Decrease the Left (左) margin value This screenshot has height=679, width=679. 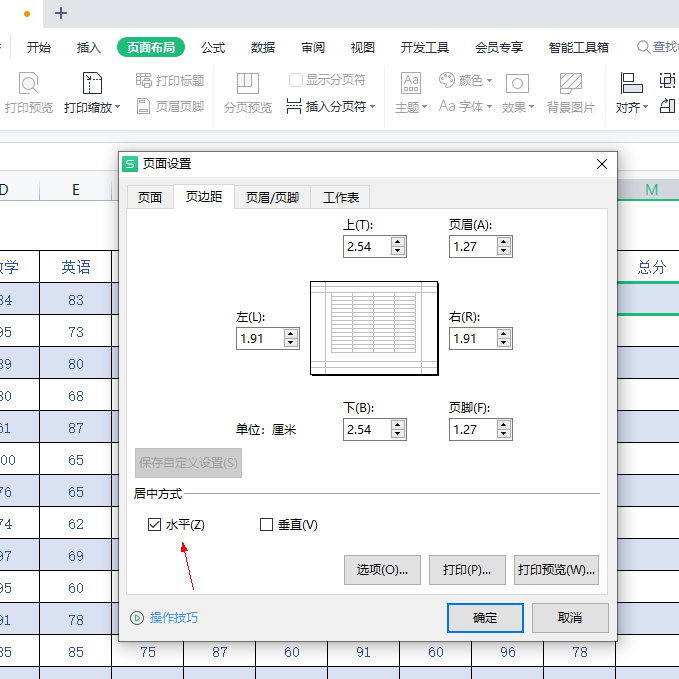tap(291, 343)
